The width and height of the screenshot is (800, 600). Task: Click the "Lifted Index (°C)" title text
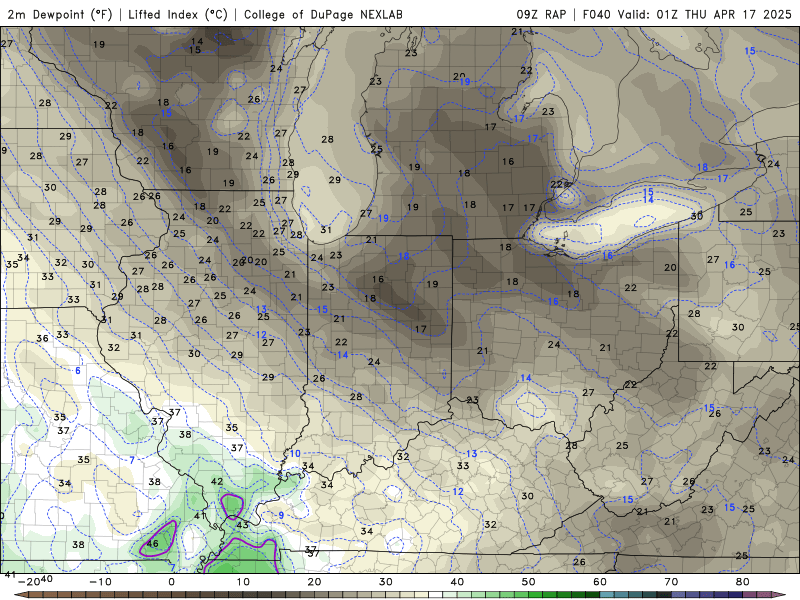(x=178, y=14)
